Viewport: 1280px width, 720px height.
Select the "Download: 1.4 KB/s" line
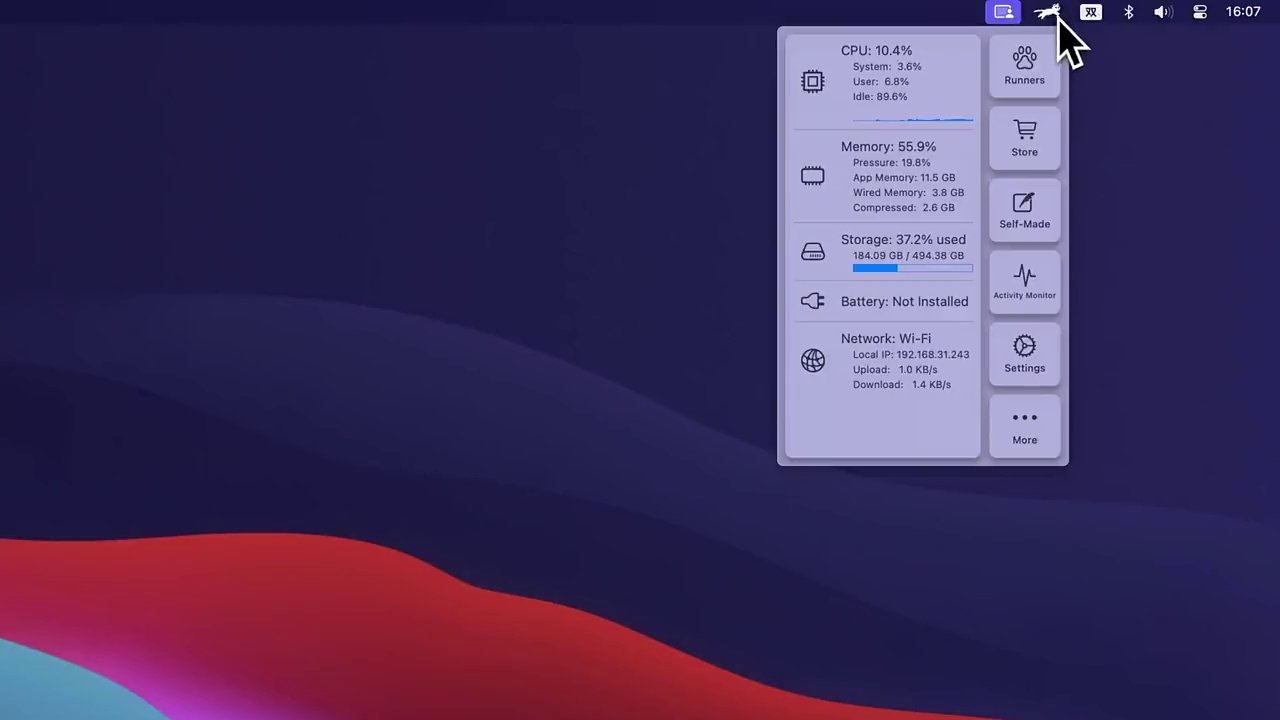(902, 384)
